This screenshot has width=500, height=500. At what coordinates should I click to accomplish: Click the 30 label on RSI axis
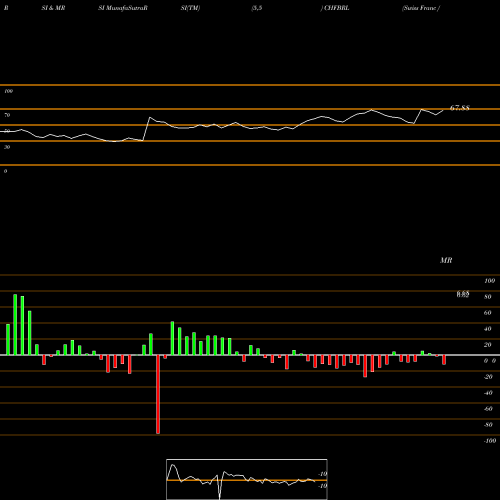tap(7, 147)
